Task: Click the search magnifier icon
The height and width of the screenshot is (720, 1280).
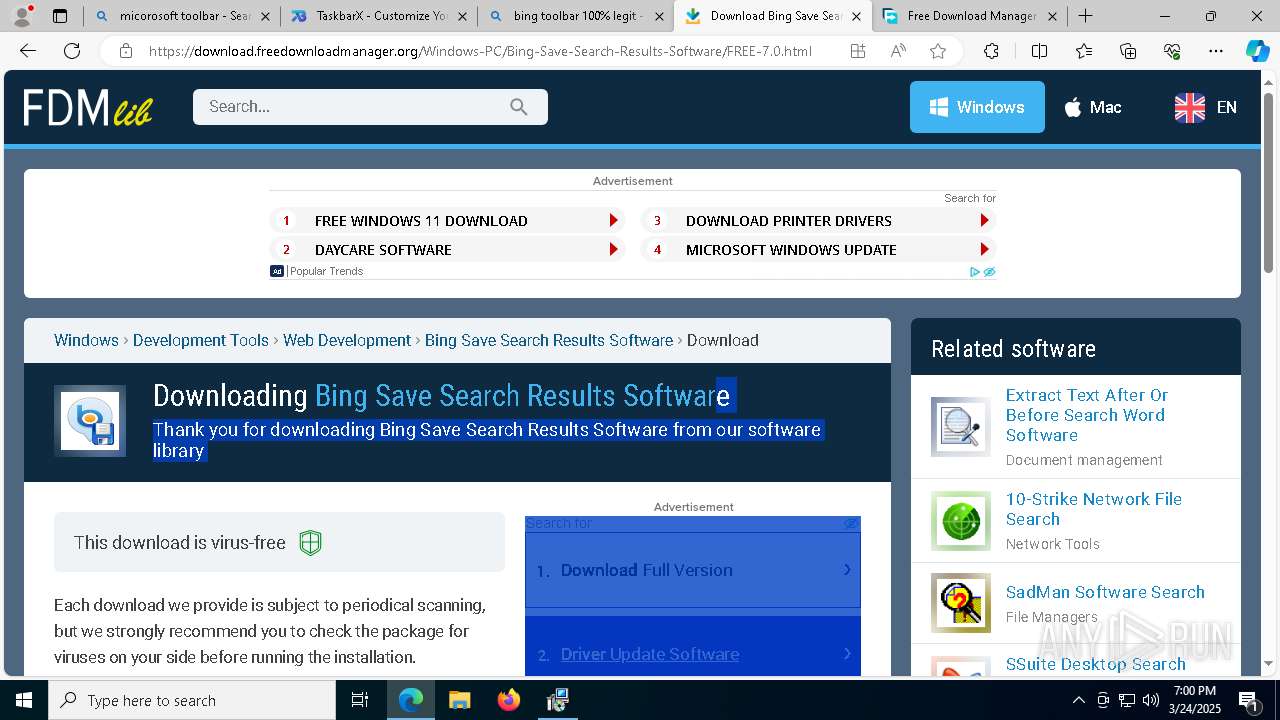Action: [518, 107]
